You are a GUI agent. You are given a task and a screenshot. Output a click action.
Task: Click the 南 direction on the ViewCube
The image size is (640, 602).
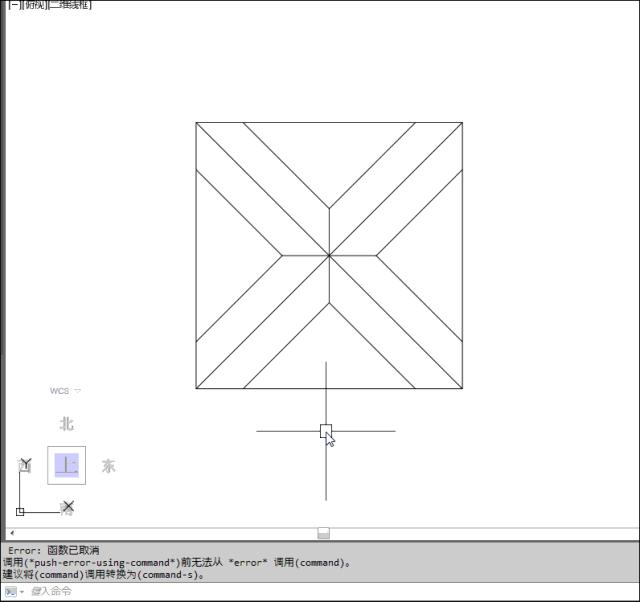[66, 508]
